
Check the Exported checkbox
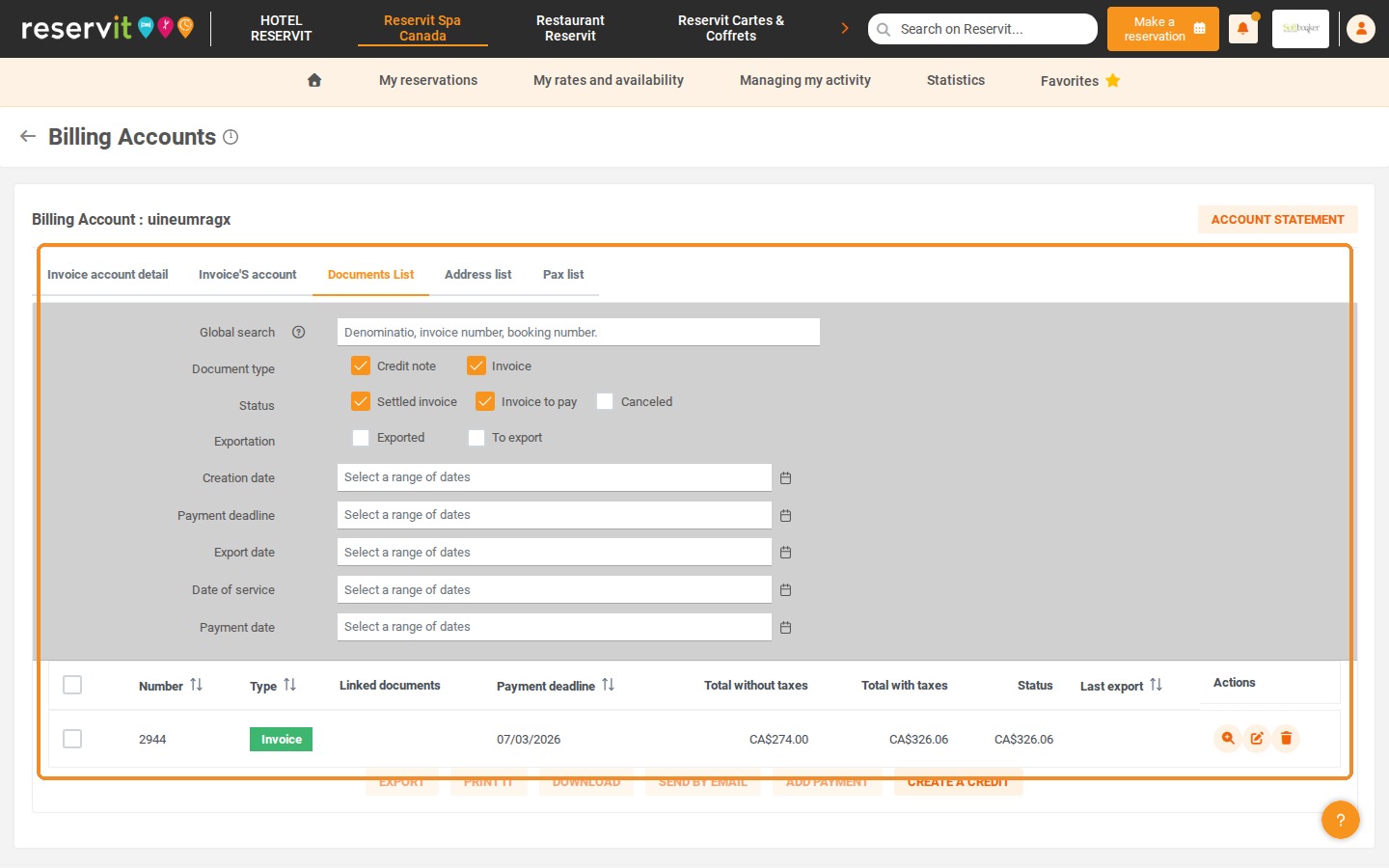[361, 438]
